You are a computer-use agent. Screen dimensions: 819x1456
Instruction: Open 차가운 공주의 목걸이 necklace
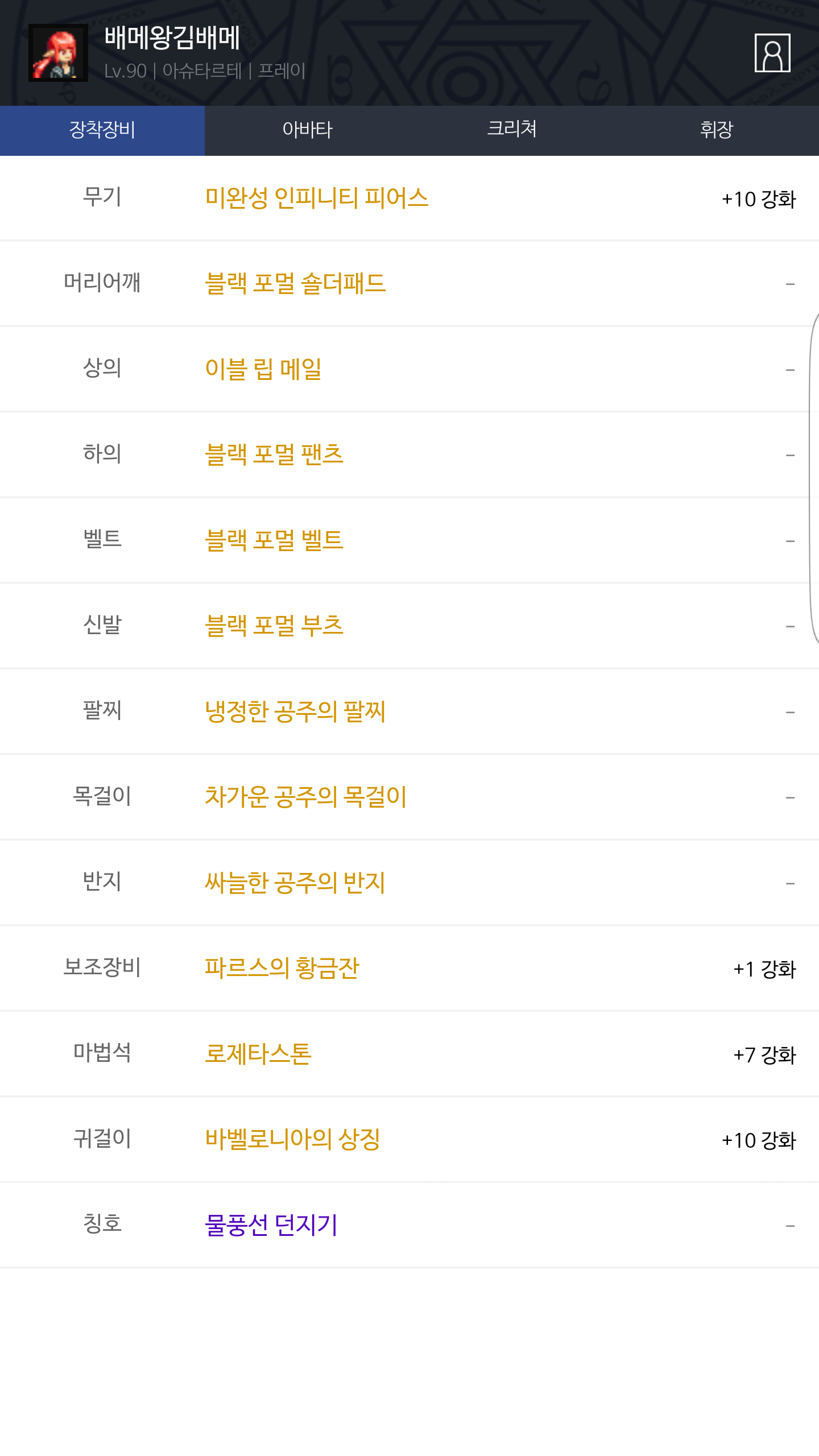305,797
